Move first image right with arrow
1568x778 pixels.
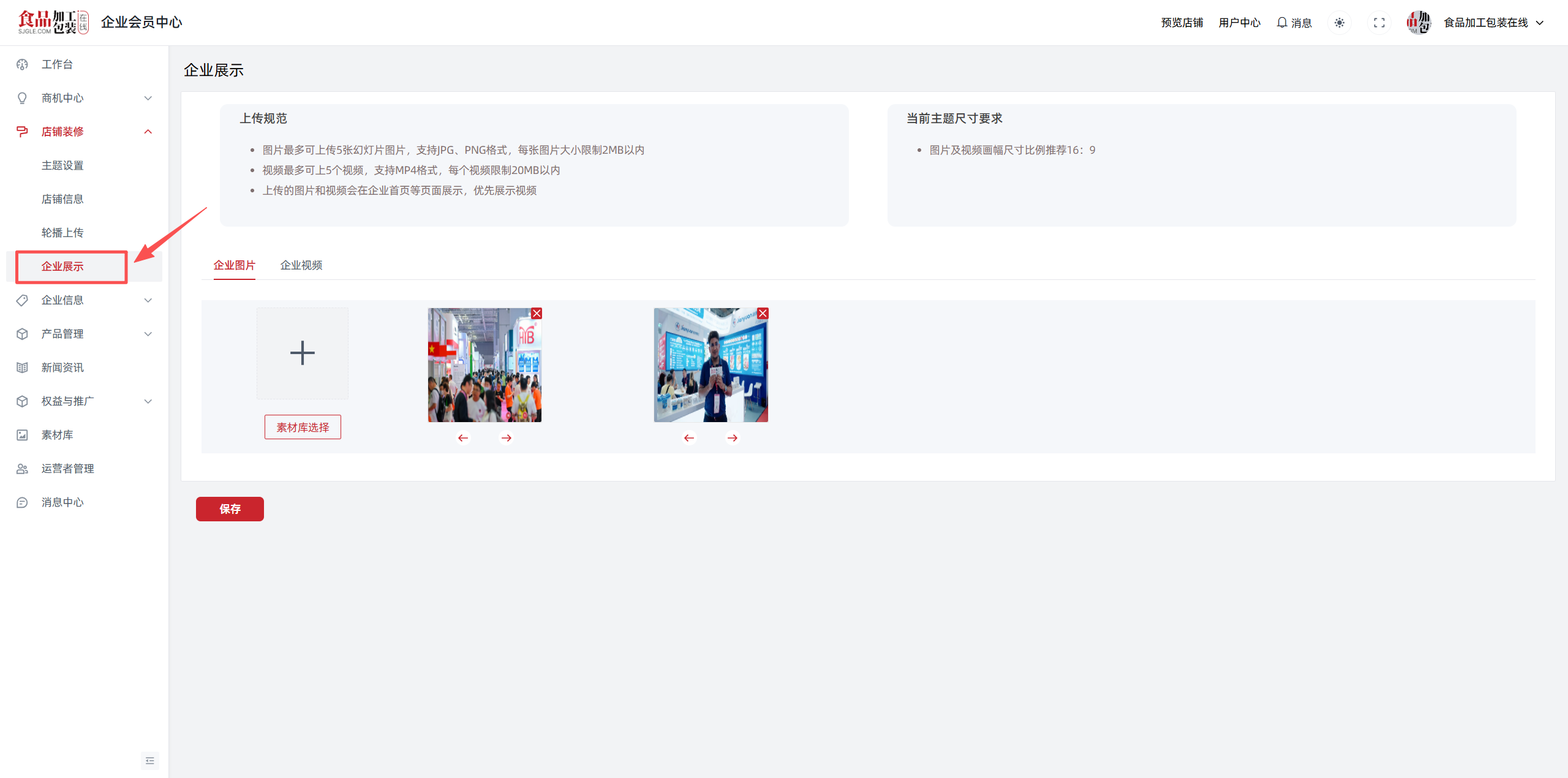tap(506, 438)
